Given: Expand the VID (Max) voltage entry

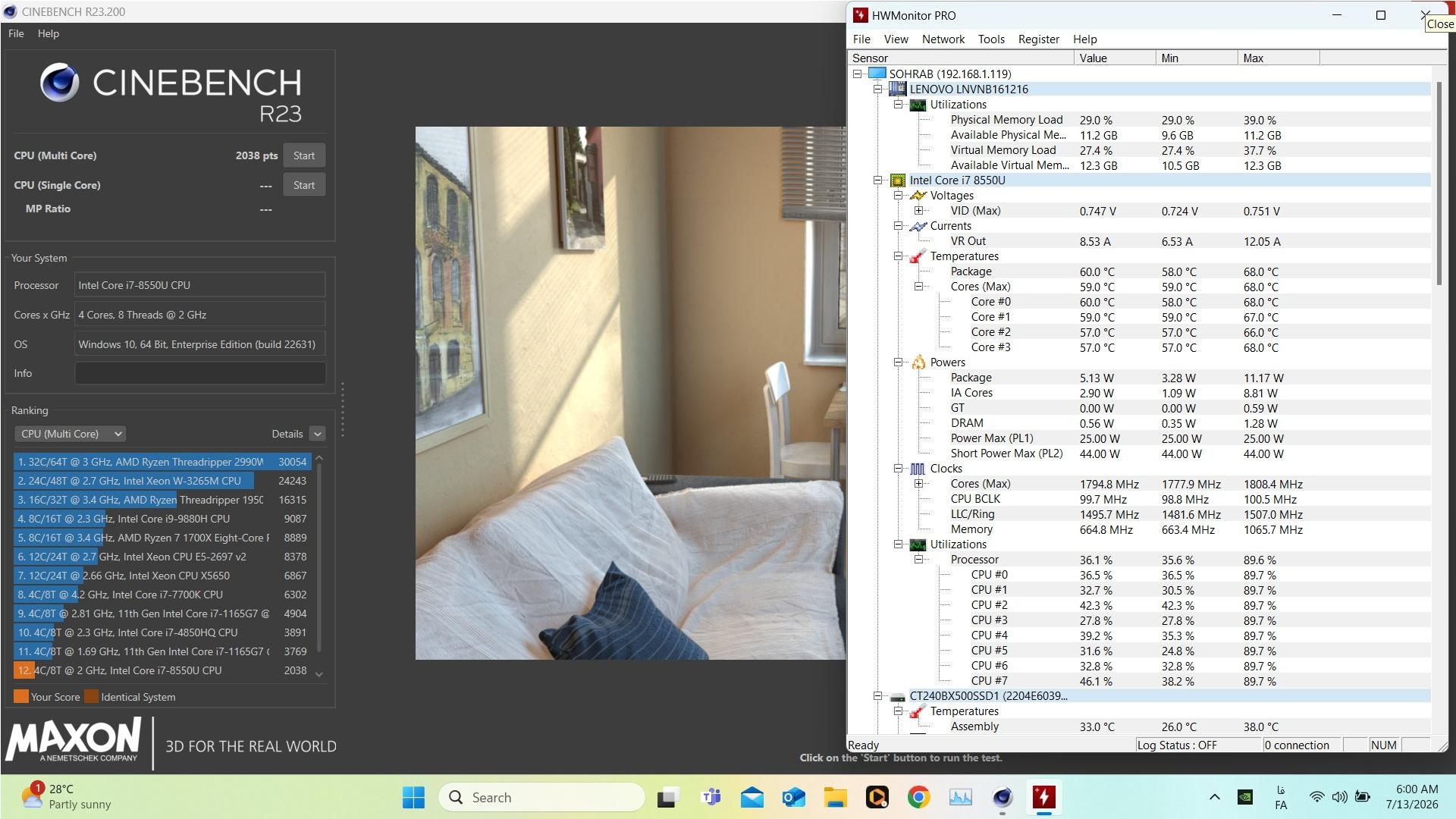Looking at the screenshot, I should [x=918, y=211].
